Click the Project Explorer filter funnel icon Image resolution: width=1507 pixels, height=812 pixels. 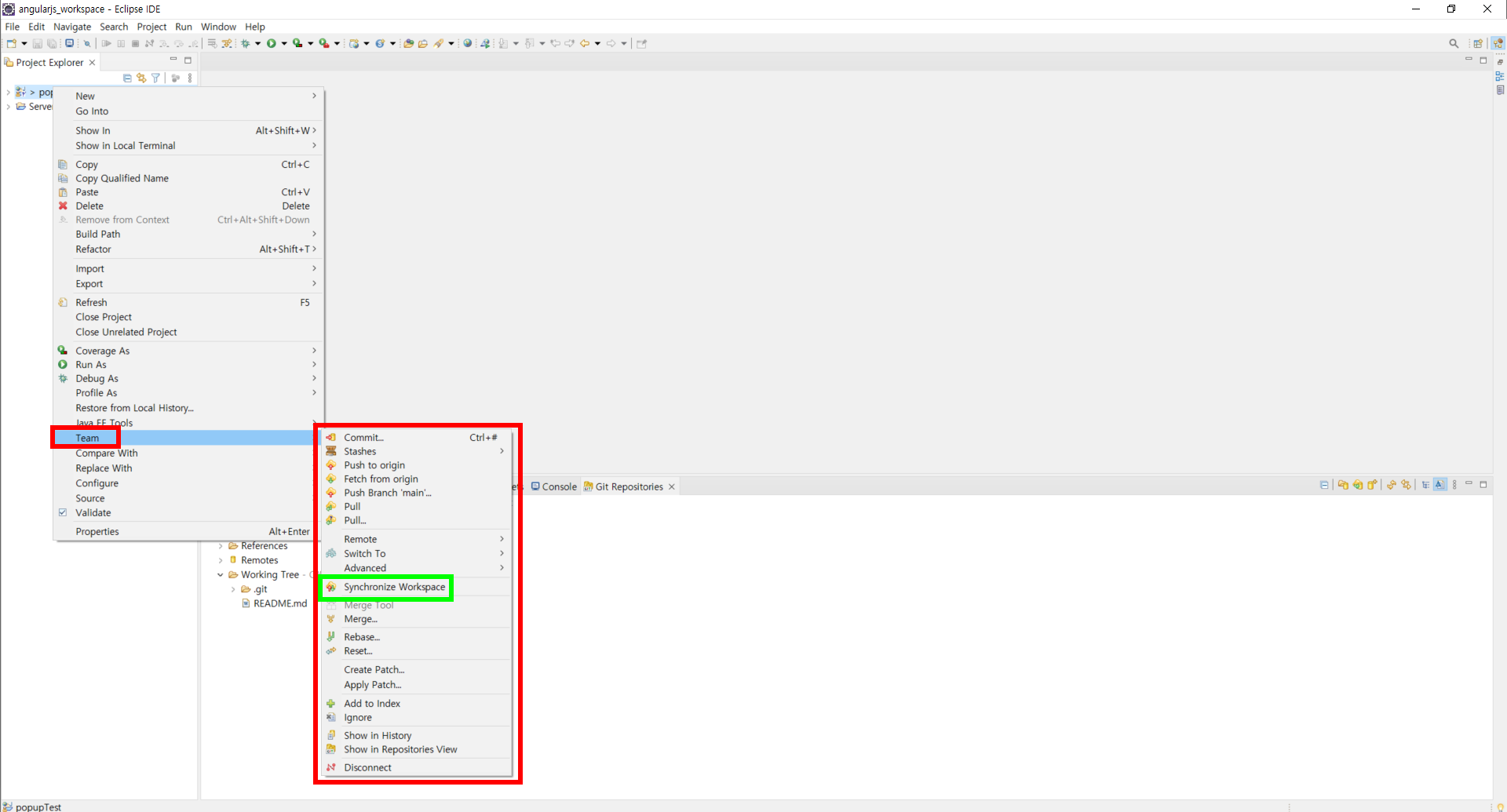click(x=155, y=78)
